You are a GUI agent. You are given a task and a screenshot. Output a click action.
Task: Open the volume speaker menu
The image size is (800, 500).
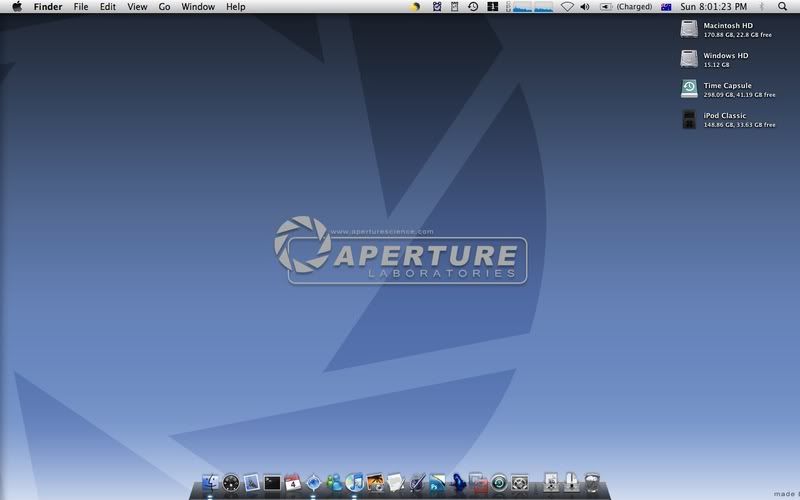[x=585, y=7]
